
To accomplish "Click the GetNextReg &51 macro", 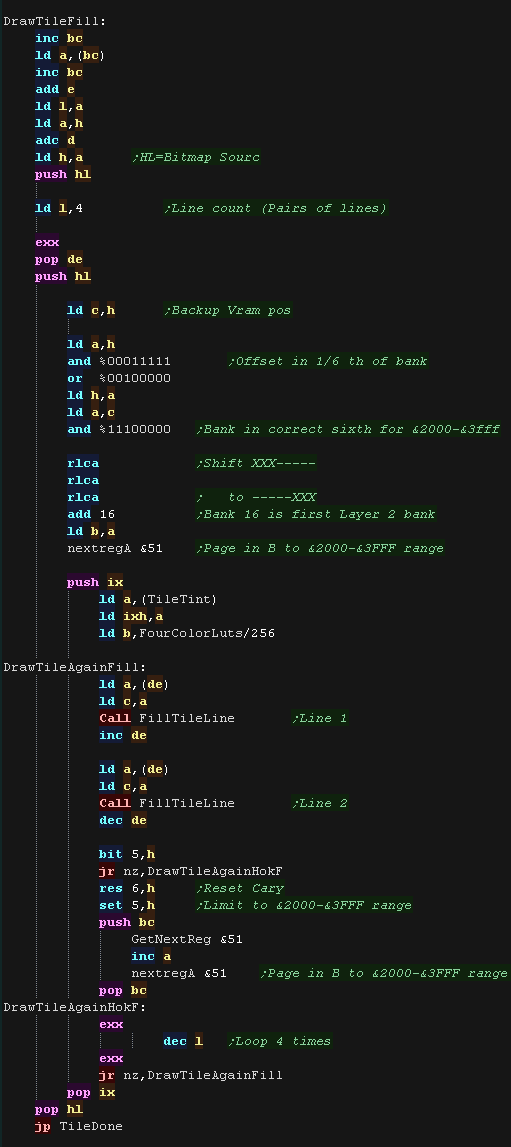I will [x=186, y=939].
